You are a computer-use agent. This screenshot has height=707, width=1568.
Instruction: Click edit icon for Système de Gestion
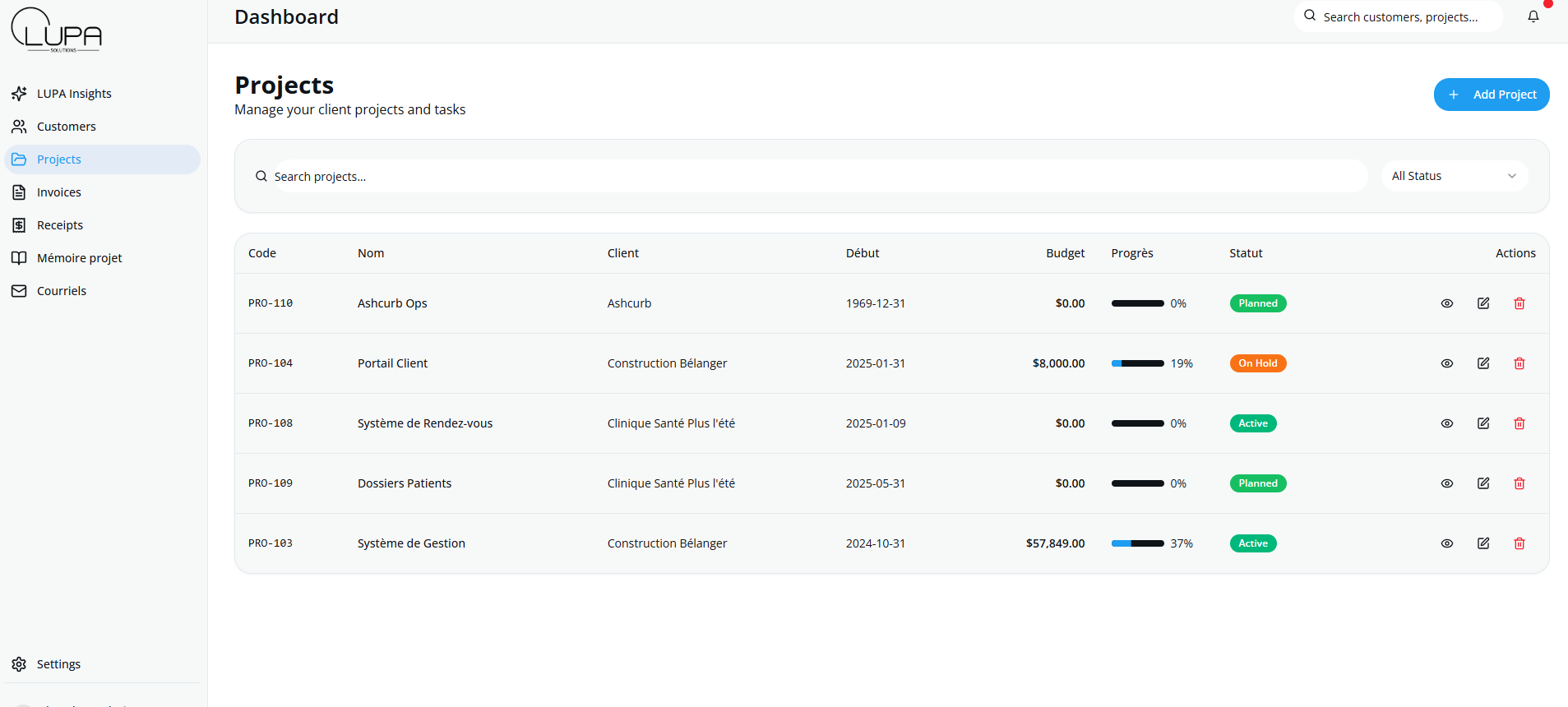coord(1482,543)
